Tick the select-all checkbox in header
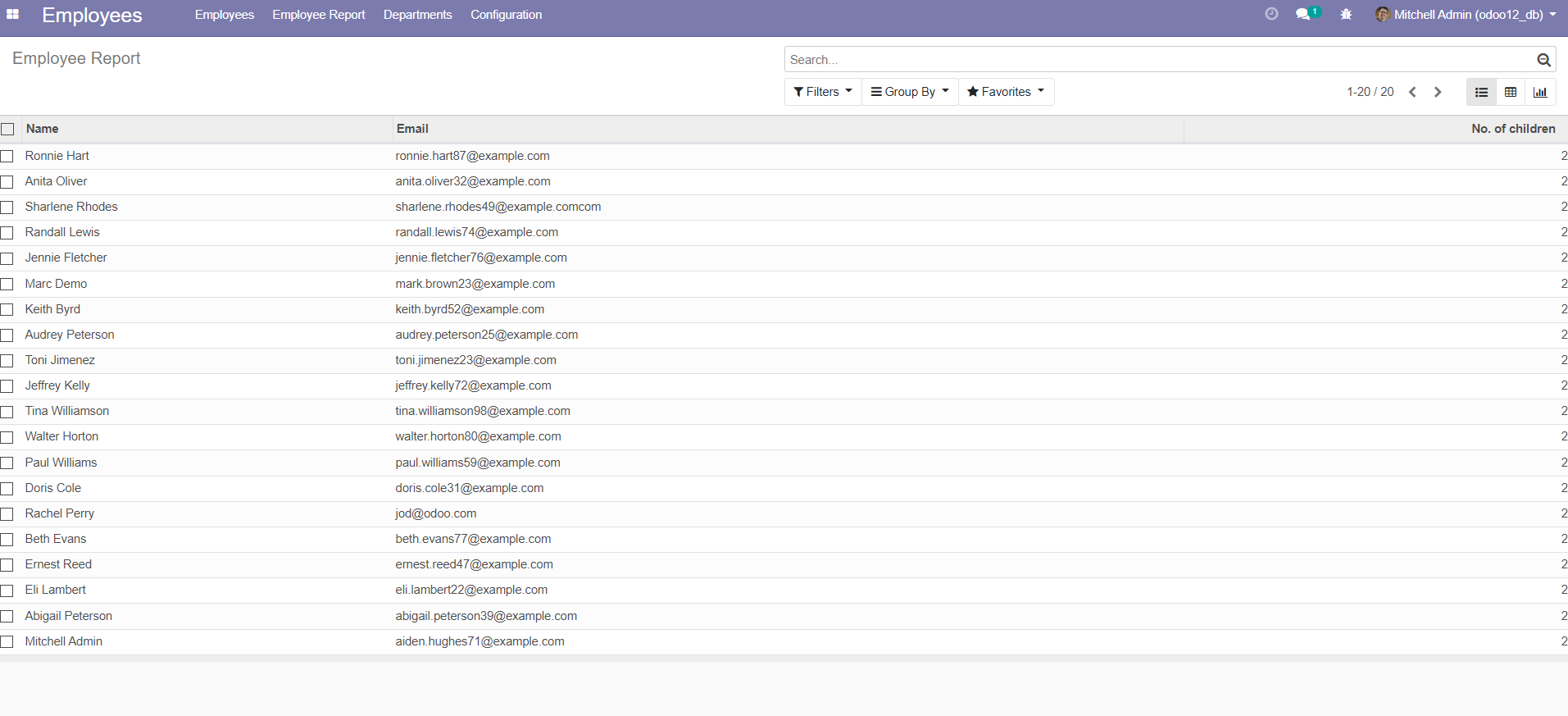The width and height of the screenshot is (1568, 716). point(8,130)
